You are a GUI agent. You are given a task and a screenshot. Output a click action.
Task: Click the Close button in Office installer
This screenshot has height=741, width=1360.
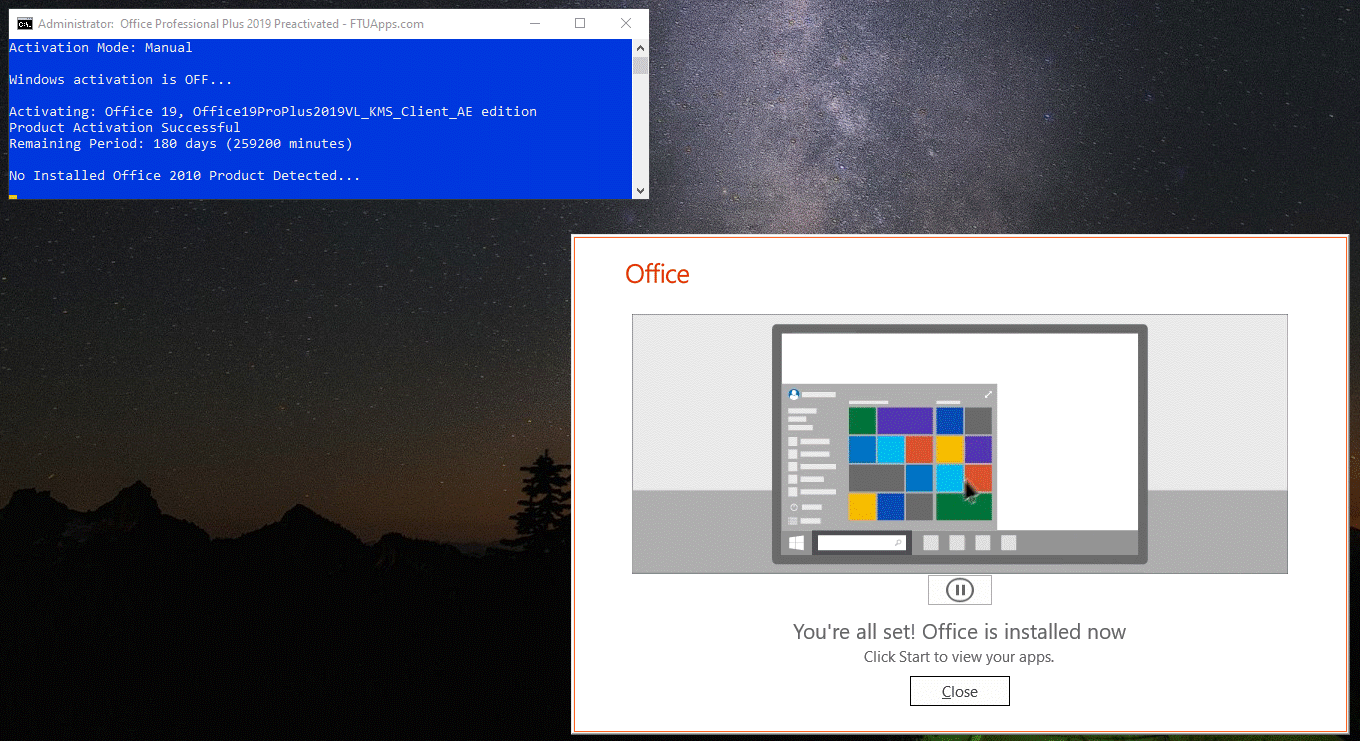coord(960,691)
